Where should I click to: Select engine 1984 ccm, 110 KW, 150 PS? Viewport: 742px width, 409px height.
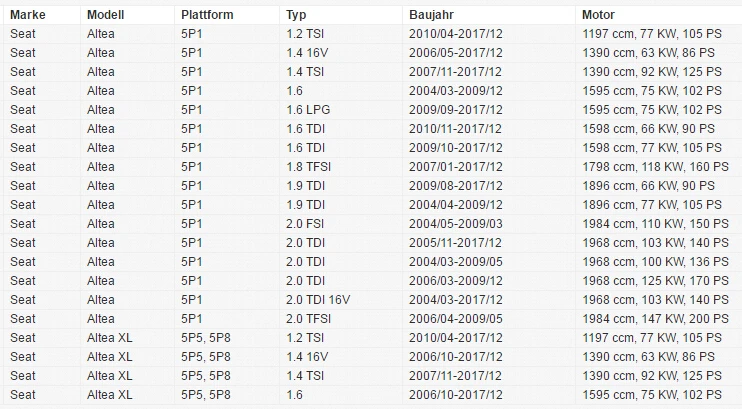coord(655,223)
